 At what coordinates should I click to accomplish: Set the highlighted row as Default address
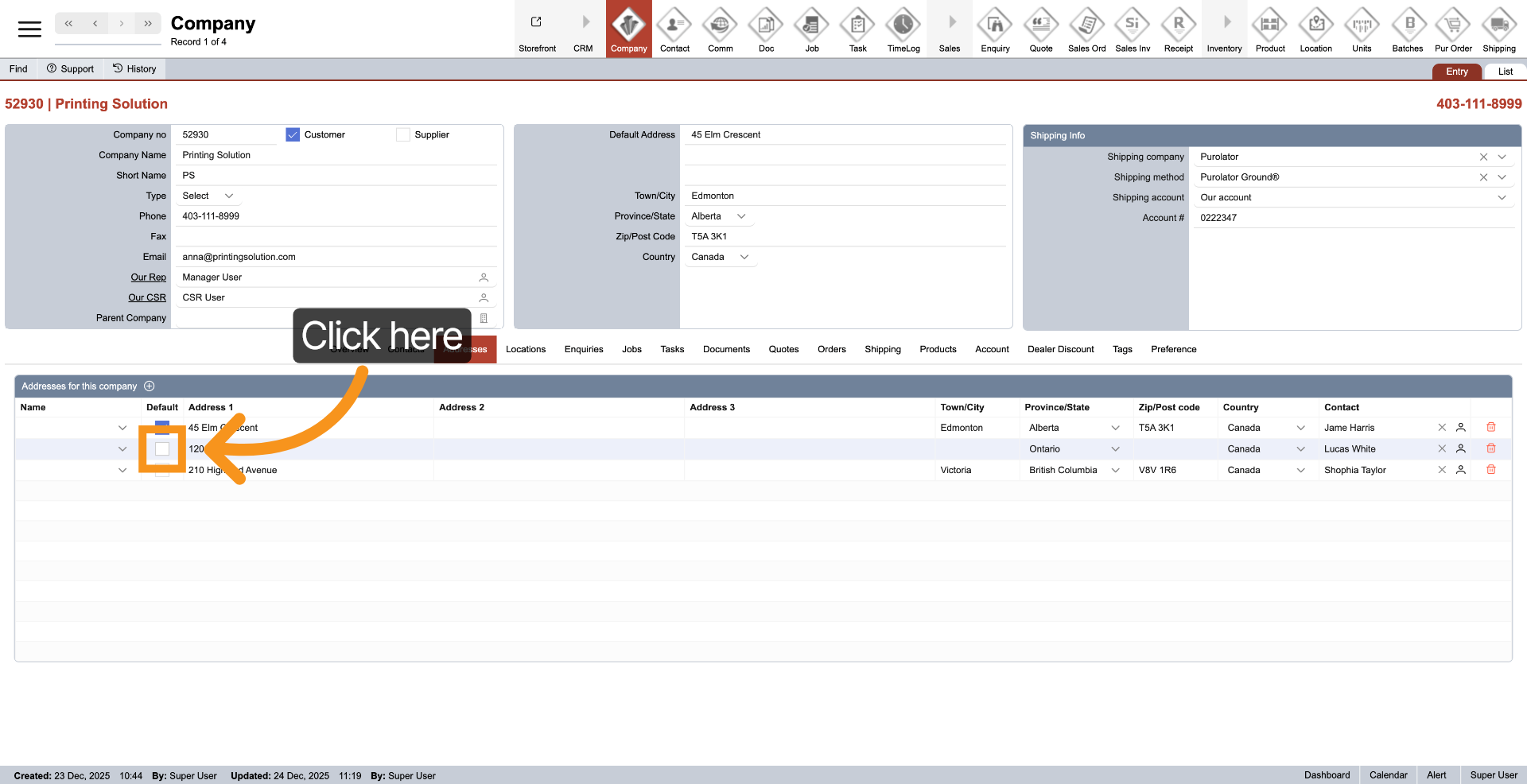[x=162, y=448]
